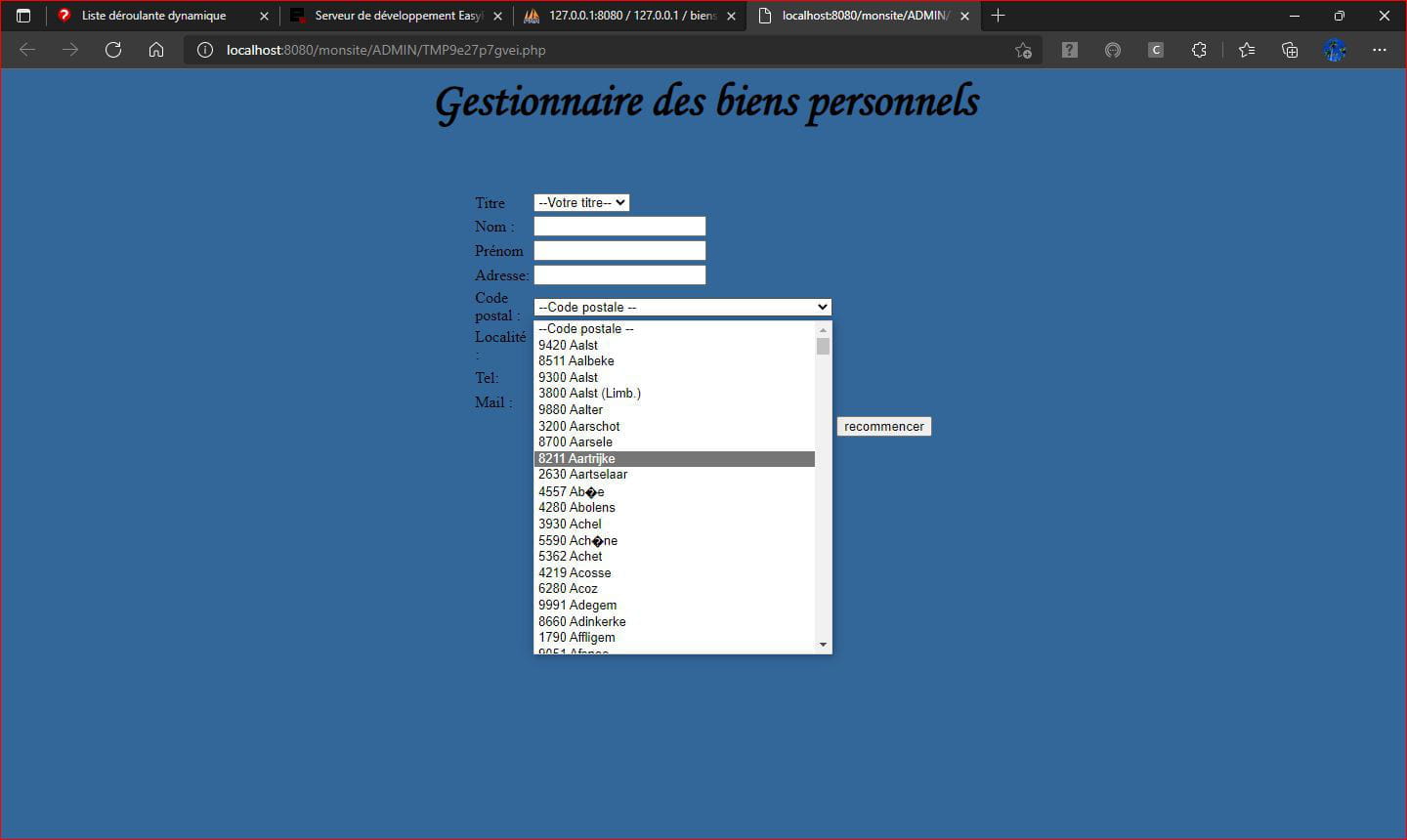The height and width of the screenshot is (840, 1407).
Task: Choose 9300 Aalst option
Action: pyautogui.click(x=674, y=377)
